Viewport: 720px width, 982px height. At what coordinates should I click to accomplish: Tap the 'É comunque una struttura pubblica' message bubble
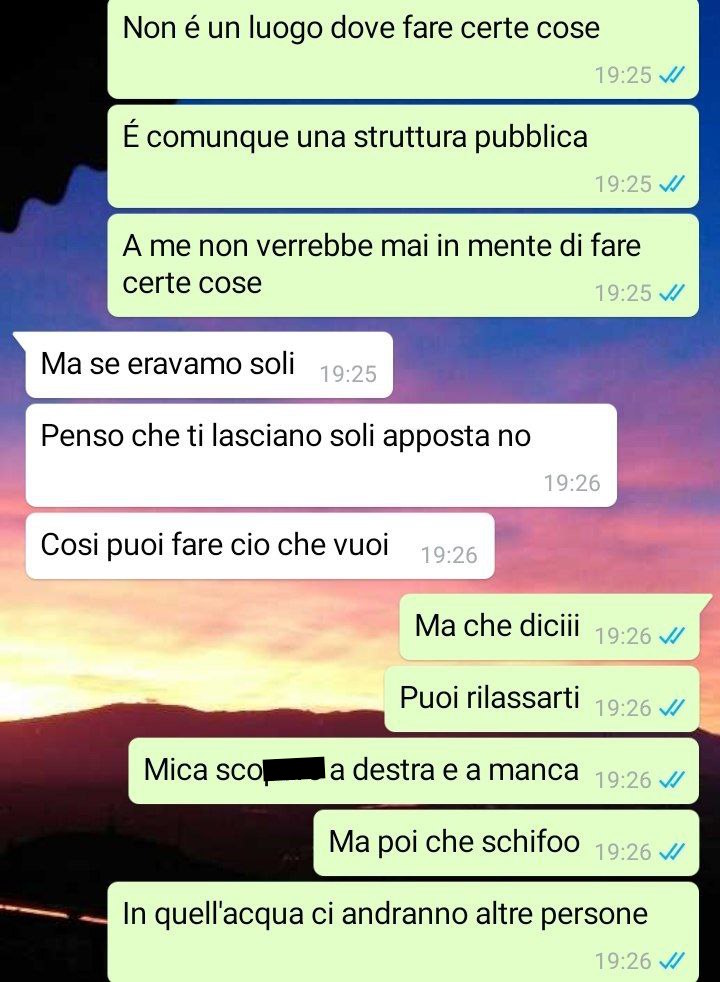pos(403,157)
